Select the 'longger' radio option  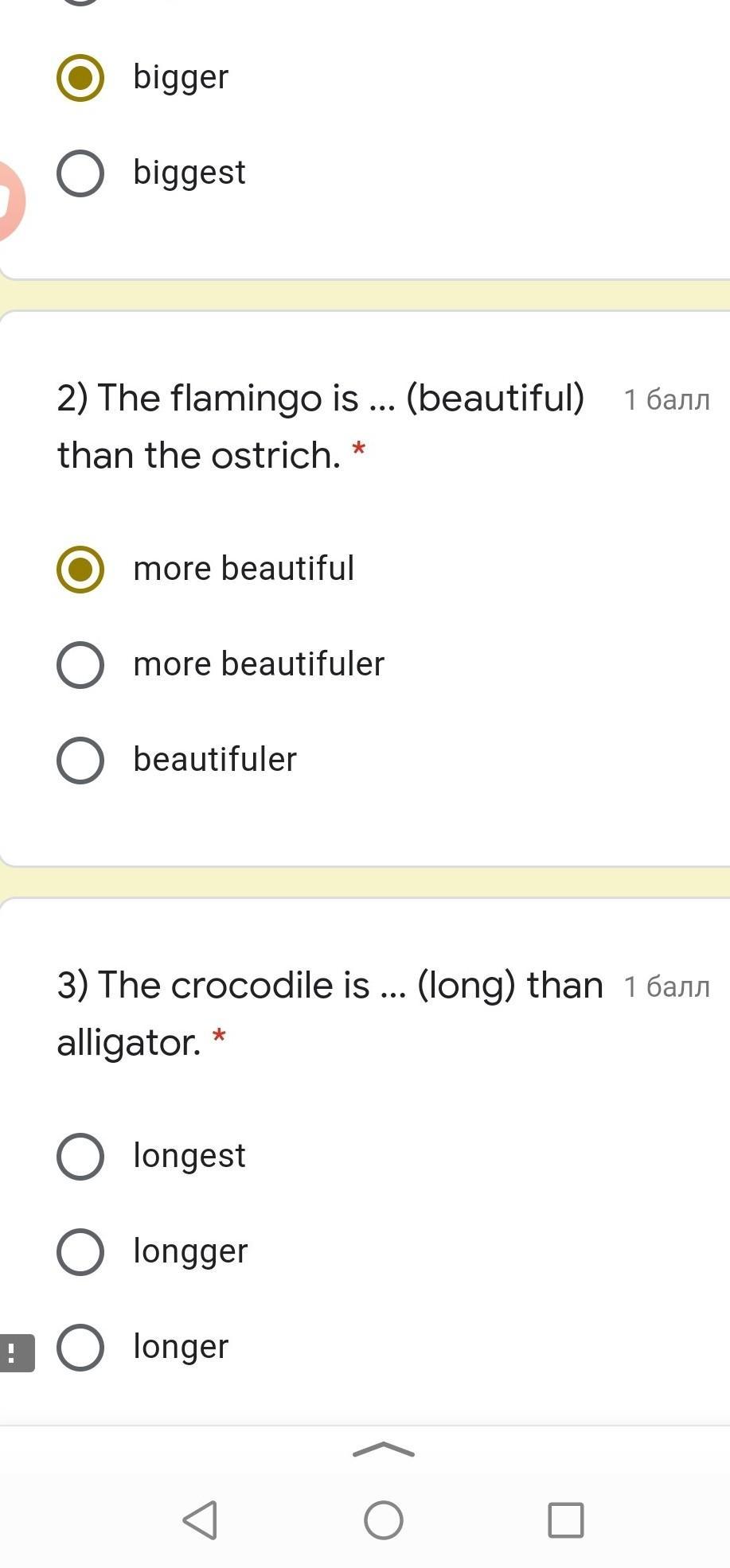(80, 1252)
